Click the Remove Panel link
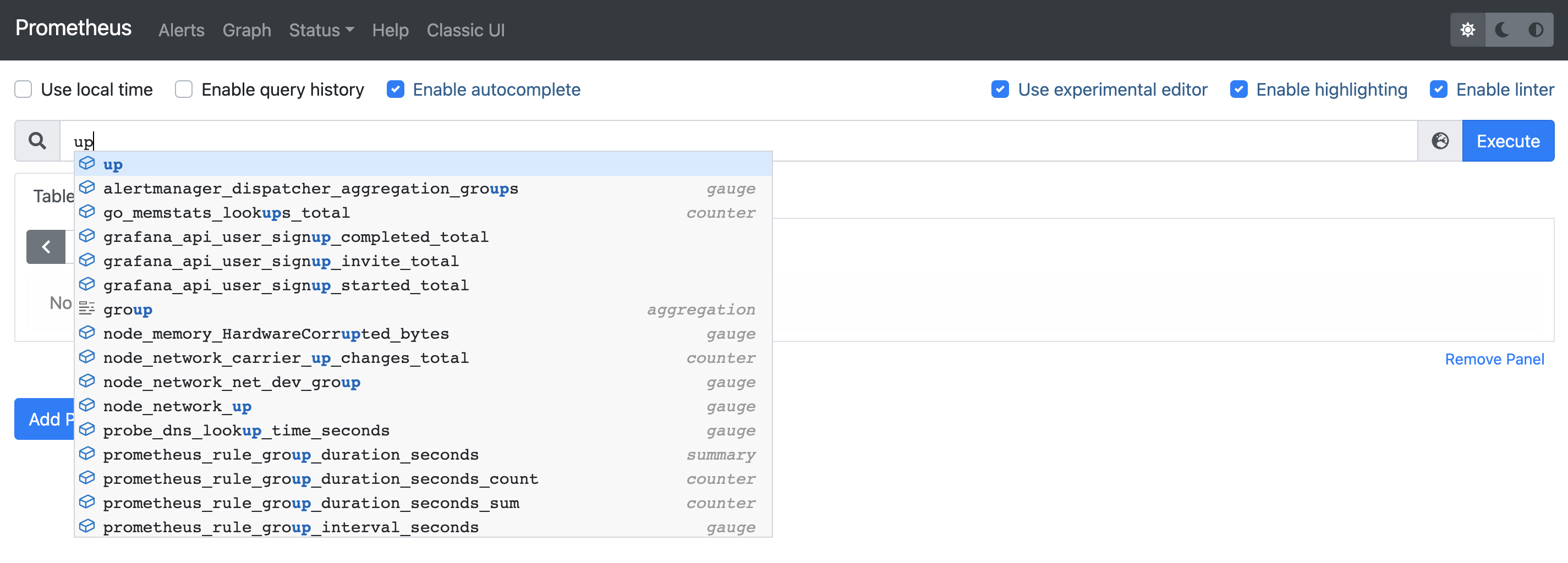Screen dimensions: 1568x563 click(x=1494, y=360)
